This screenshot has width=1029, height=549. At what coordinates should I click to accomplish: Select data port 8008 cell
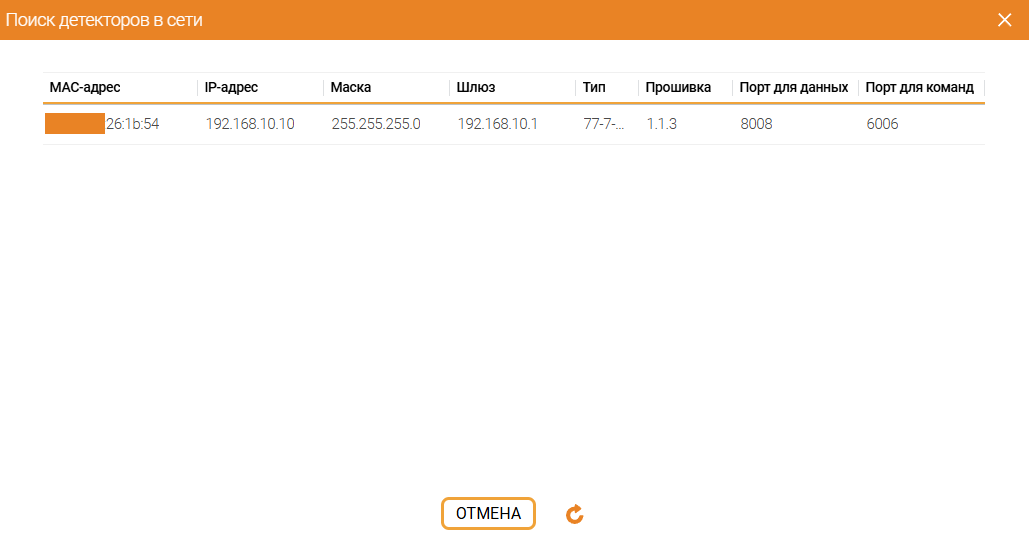click(756, 124)
